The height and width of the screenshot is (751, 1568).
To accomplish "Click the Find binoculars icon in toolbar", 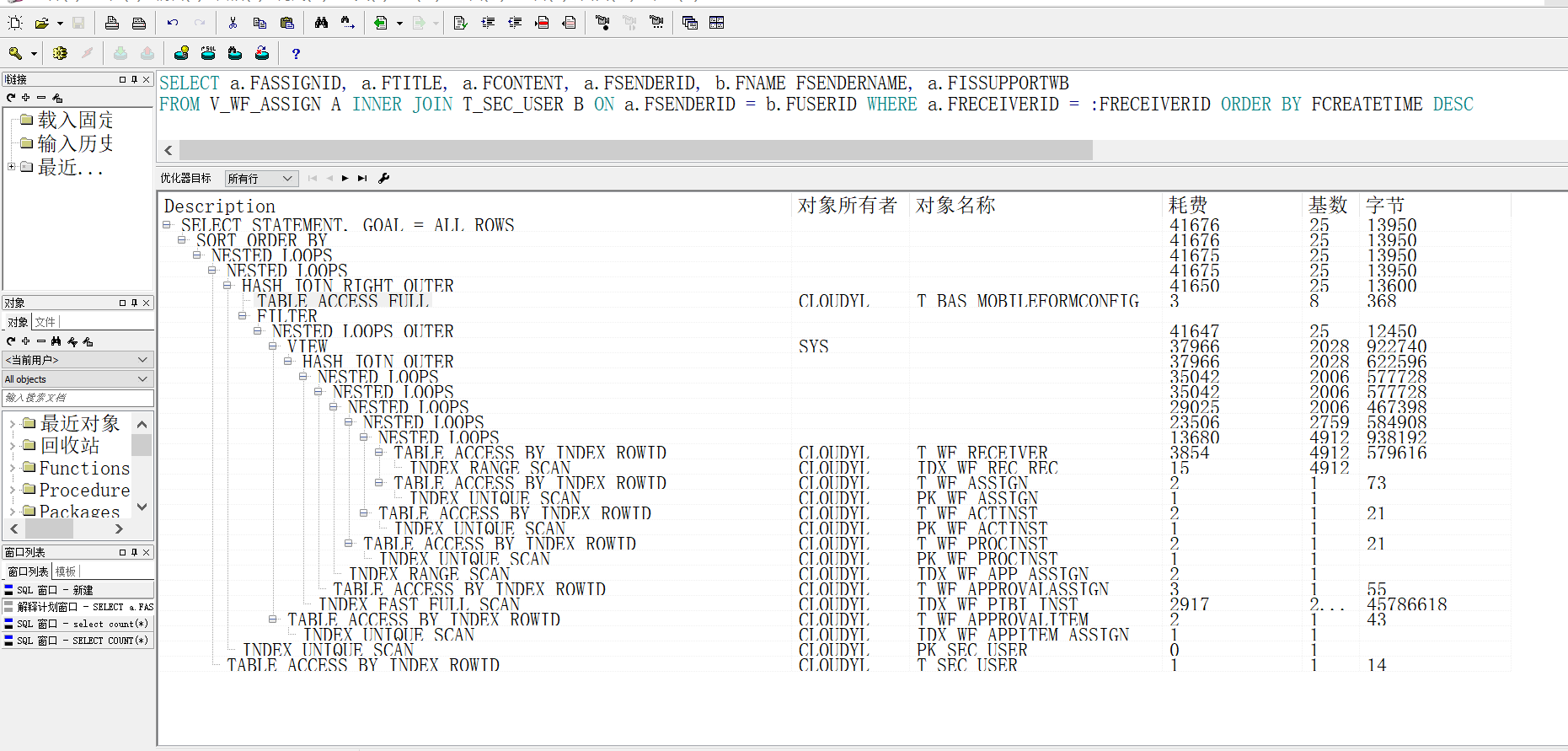I will [321, 23].
